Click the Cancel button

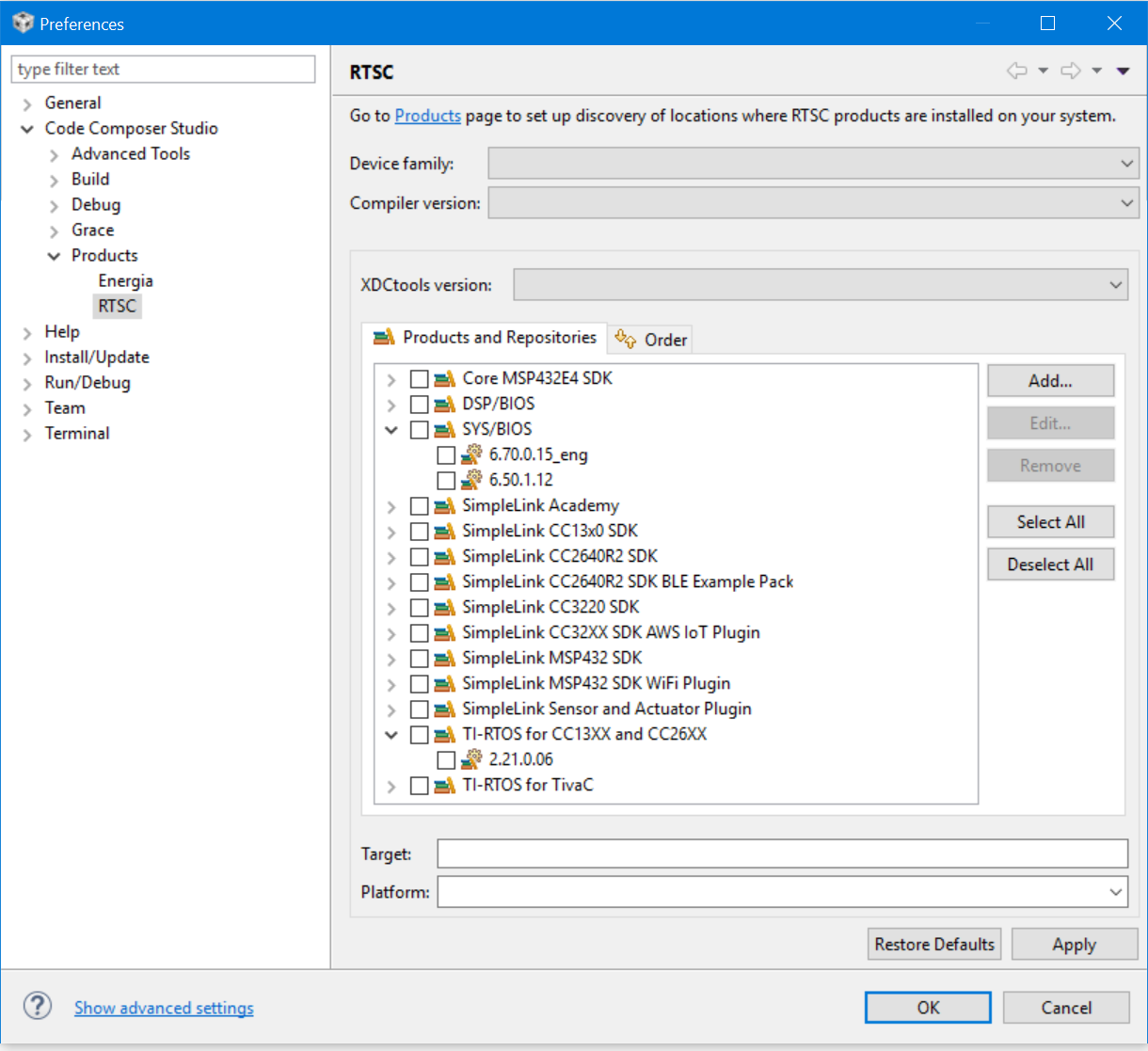point(1066,1007)
